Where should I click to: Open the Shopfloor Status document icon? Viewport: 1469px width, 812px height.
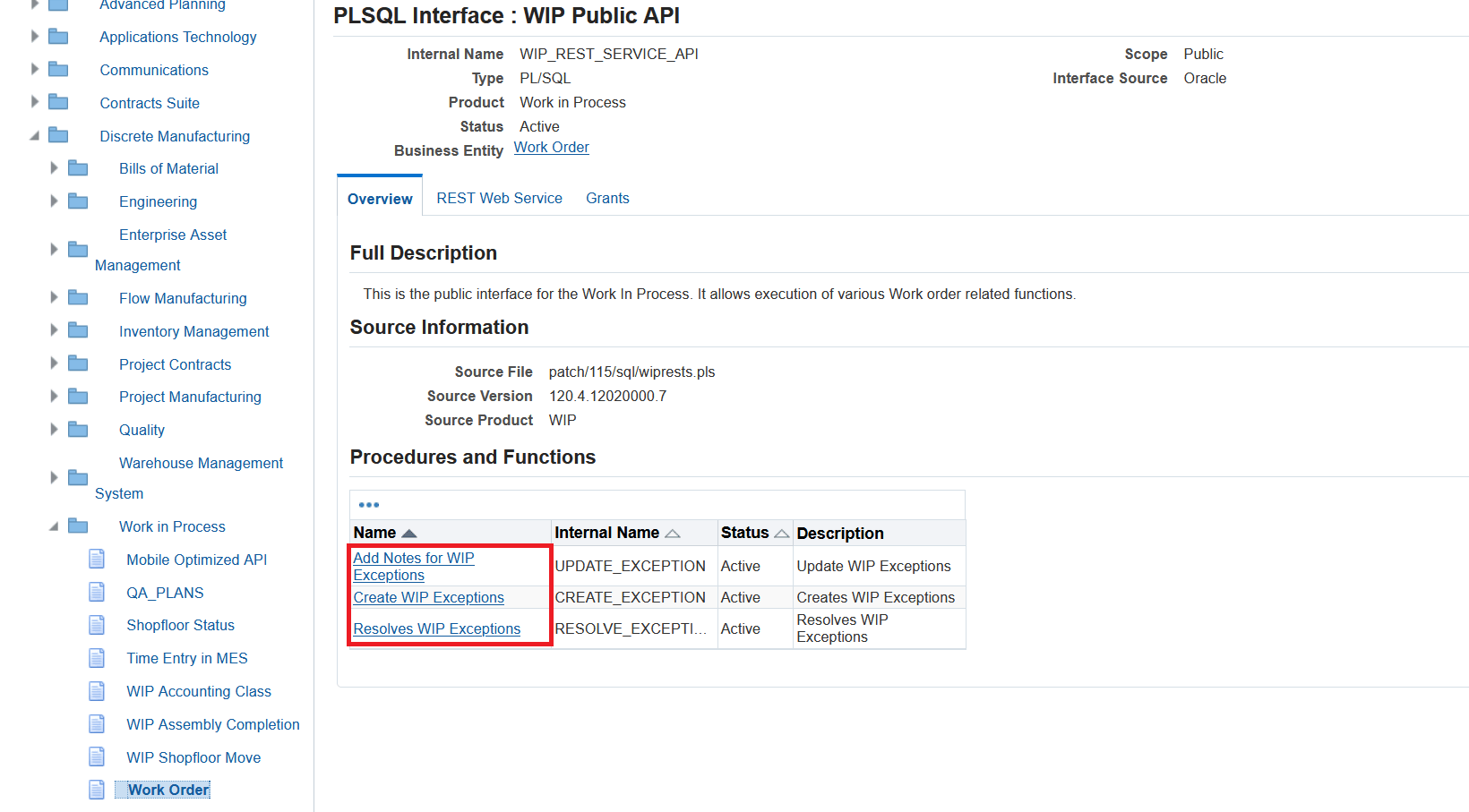pos(97,625)
